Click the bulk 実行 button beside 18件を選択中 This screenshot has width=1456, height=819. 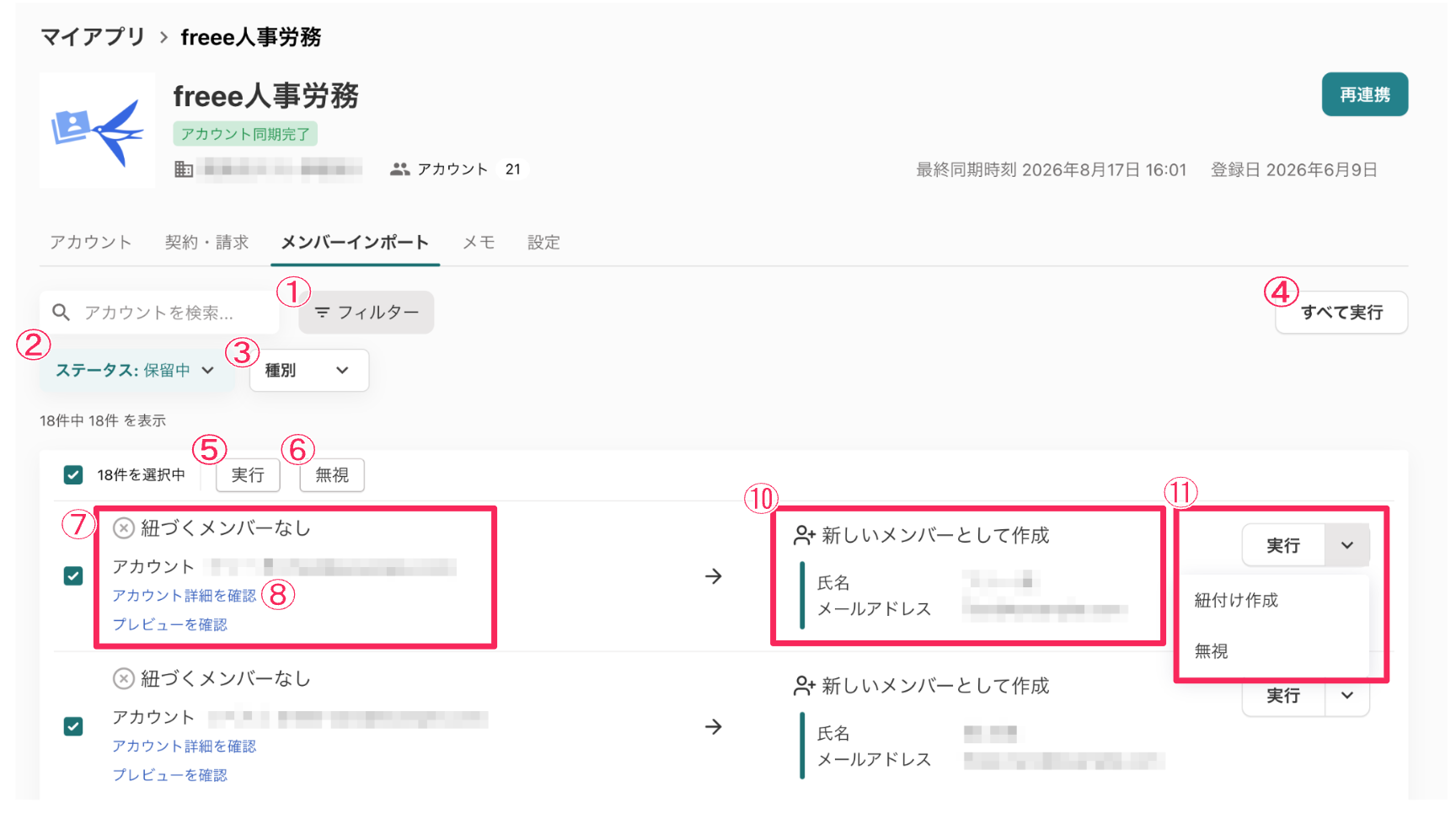248,475
